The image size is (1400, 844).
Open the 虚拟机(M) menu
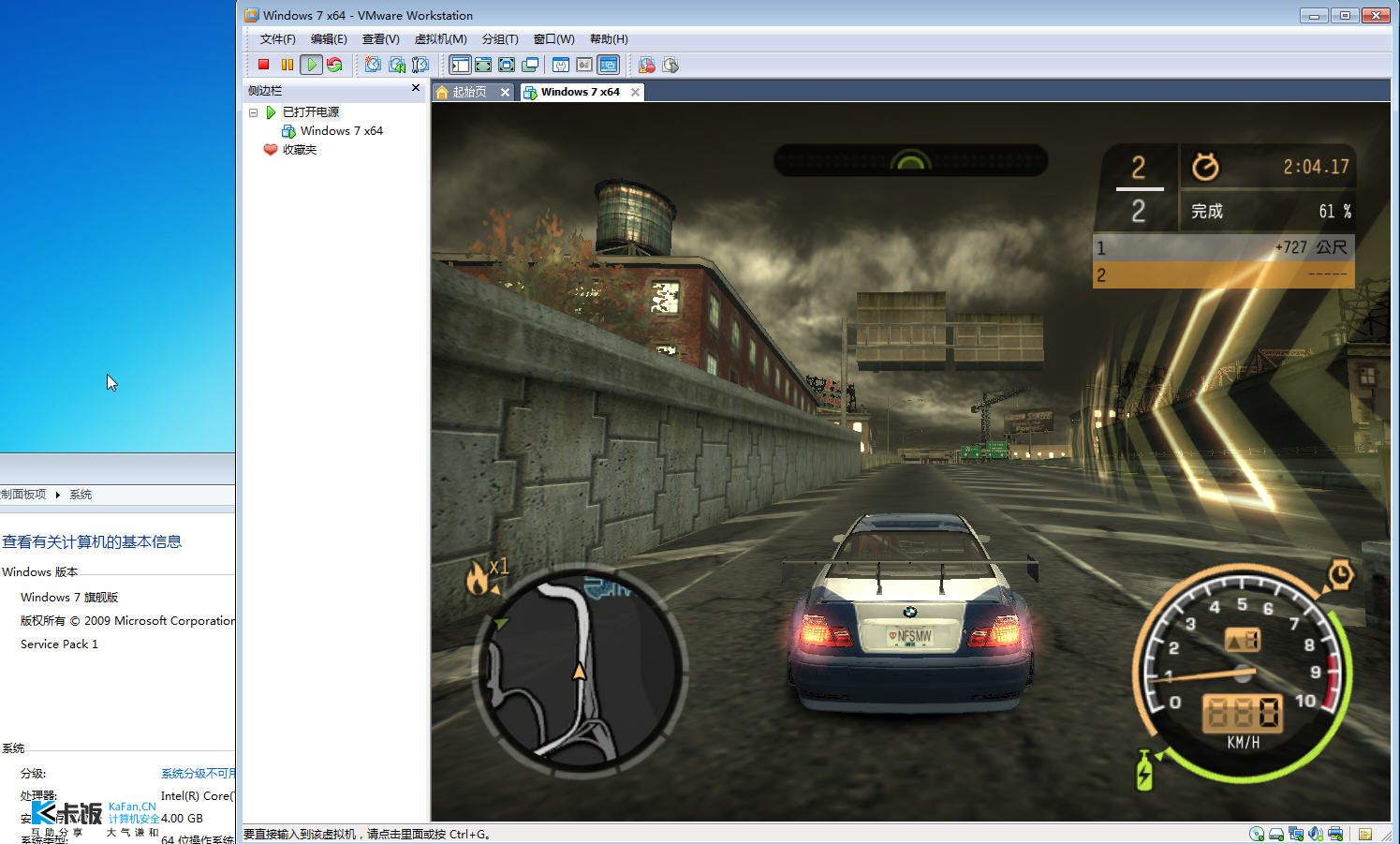point(440,39)
